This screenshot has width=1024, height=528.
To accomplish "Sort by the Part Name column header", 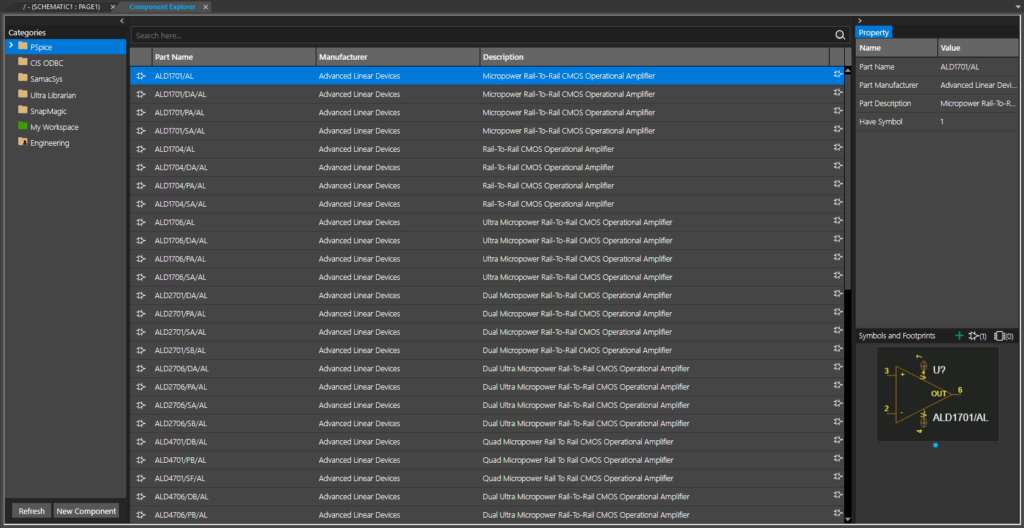I will 234,57.
